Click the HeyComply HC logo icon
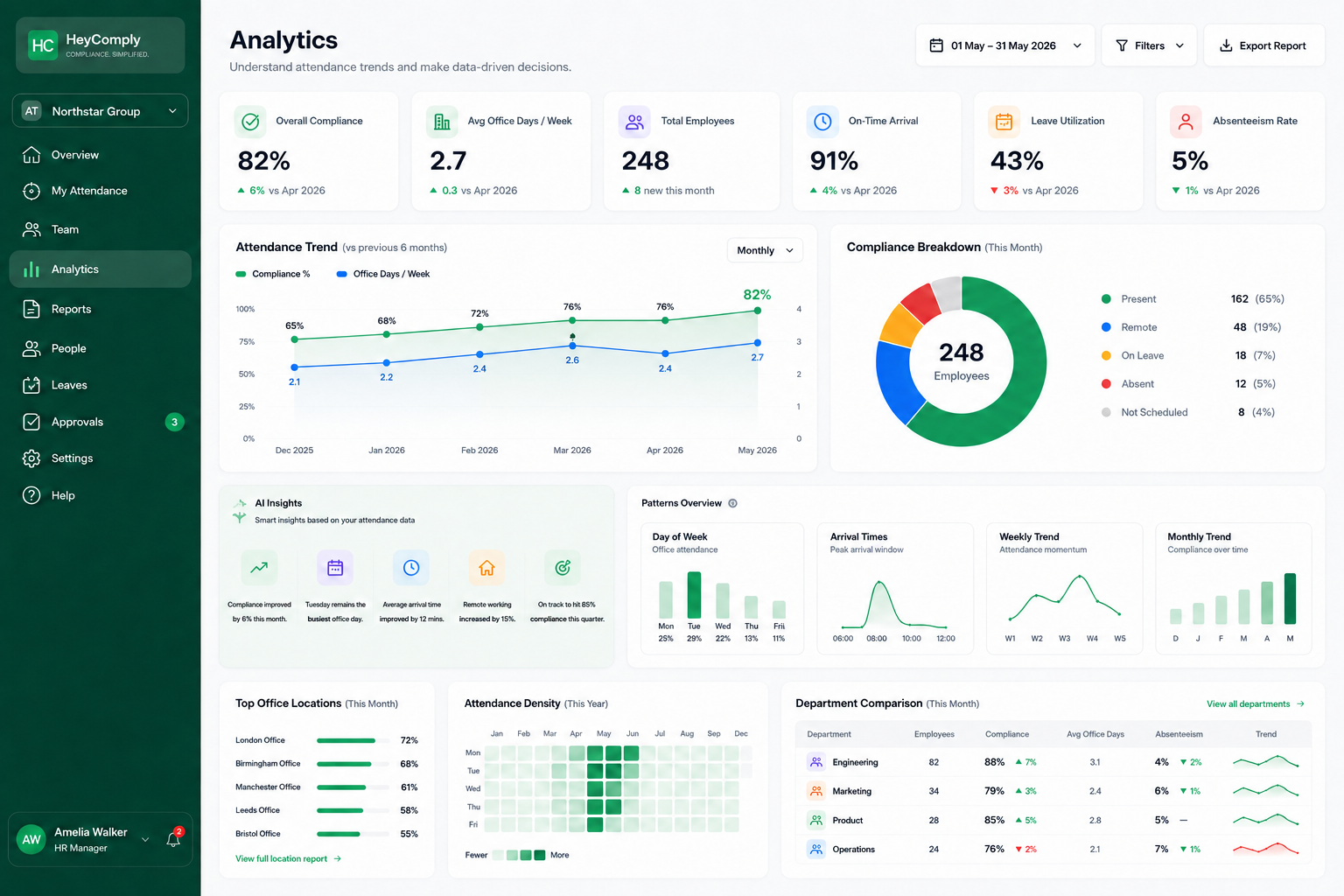1344x896 pixels. click(x=42, y=45)
